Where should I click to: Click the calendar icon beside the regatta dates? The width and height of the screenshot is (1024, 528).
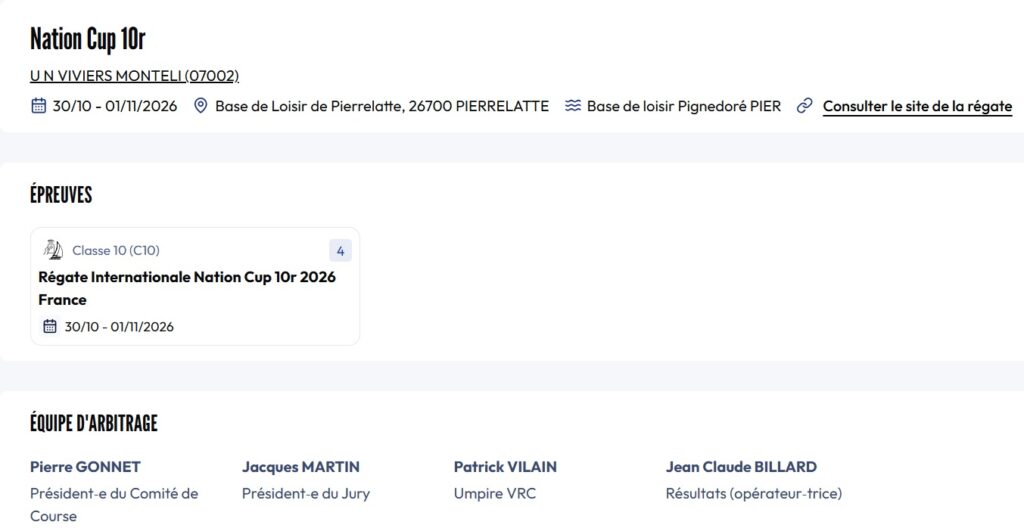[x=39, y=106]
